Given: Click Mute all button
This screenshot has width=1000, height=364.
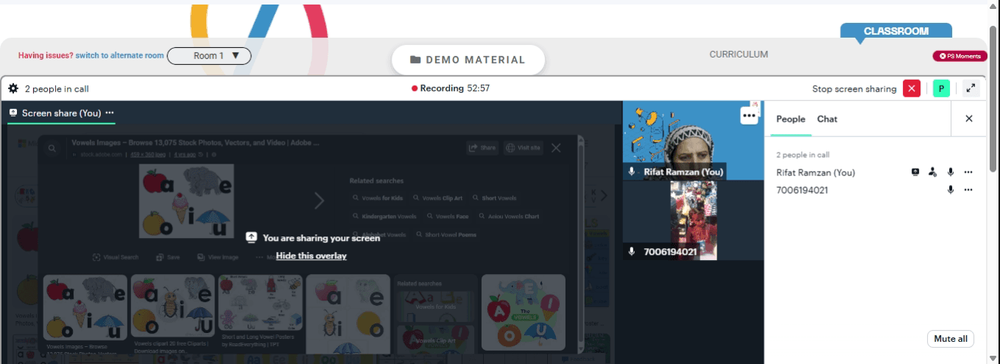Looking at the screenshot, I should (950, 339).
